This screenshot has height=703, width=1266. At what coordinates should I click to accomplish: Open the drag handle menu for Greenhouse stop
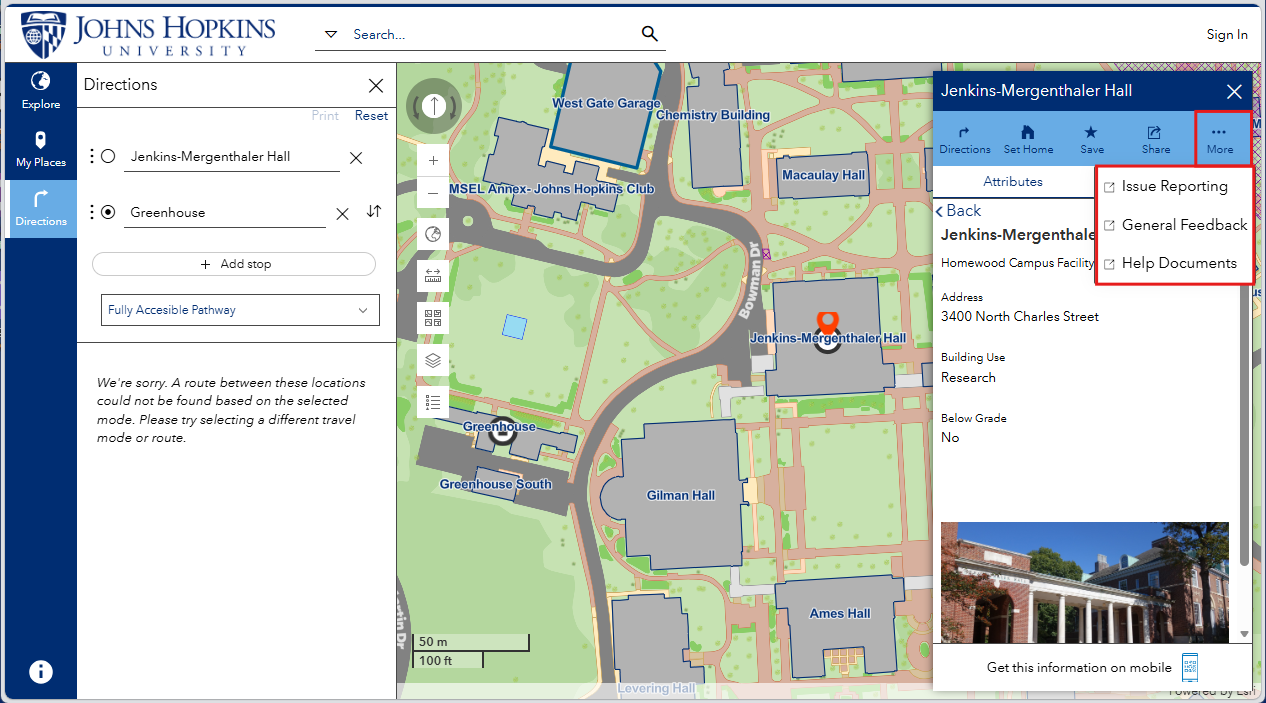click(x=92, y=212)
